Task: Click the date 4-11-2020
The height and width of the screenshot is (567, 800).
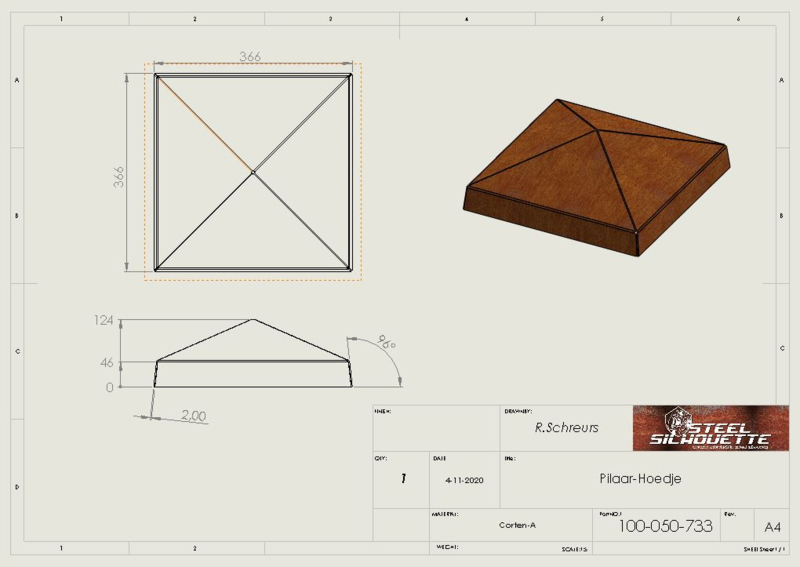Action: (x=464, y=480)
